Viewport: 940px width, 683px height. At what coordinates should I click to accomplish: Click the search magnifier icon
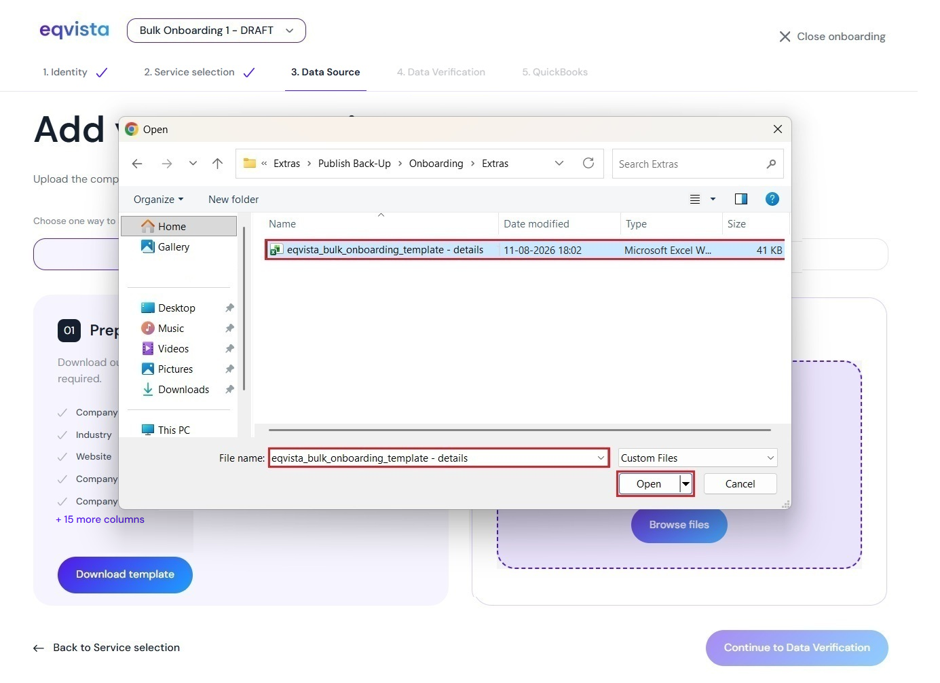772,164
